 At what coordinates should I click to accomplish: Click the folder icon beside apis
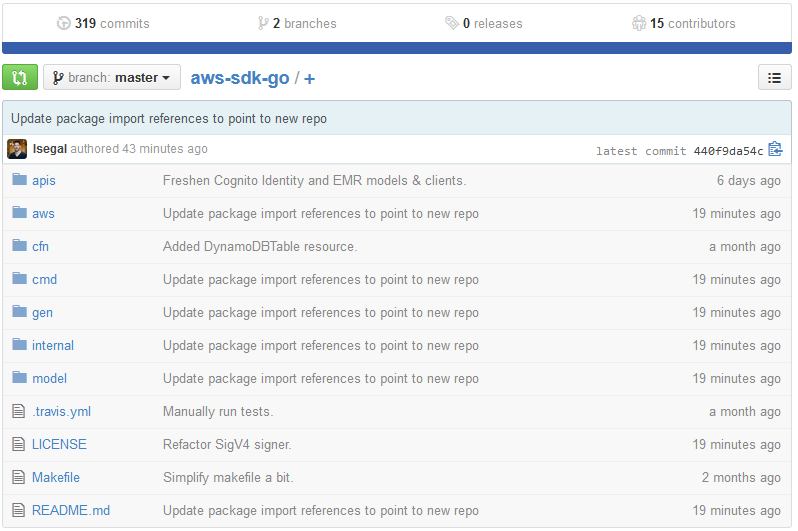click(19, 179)
